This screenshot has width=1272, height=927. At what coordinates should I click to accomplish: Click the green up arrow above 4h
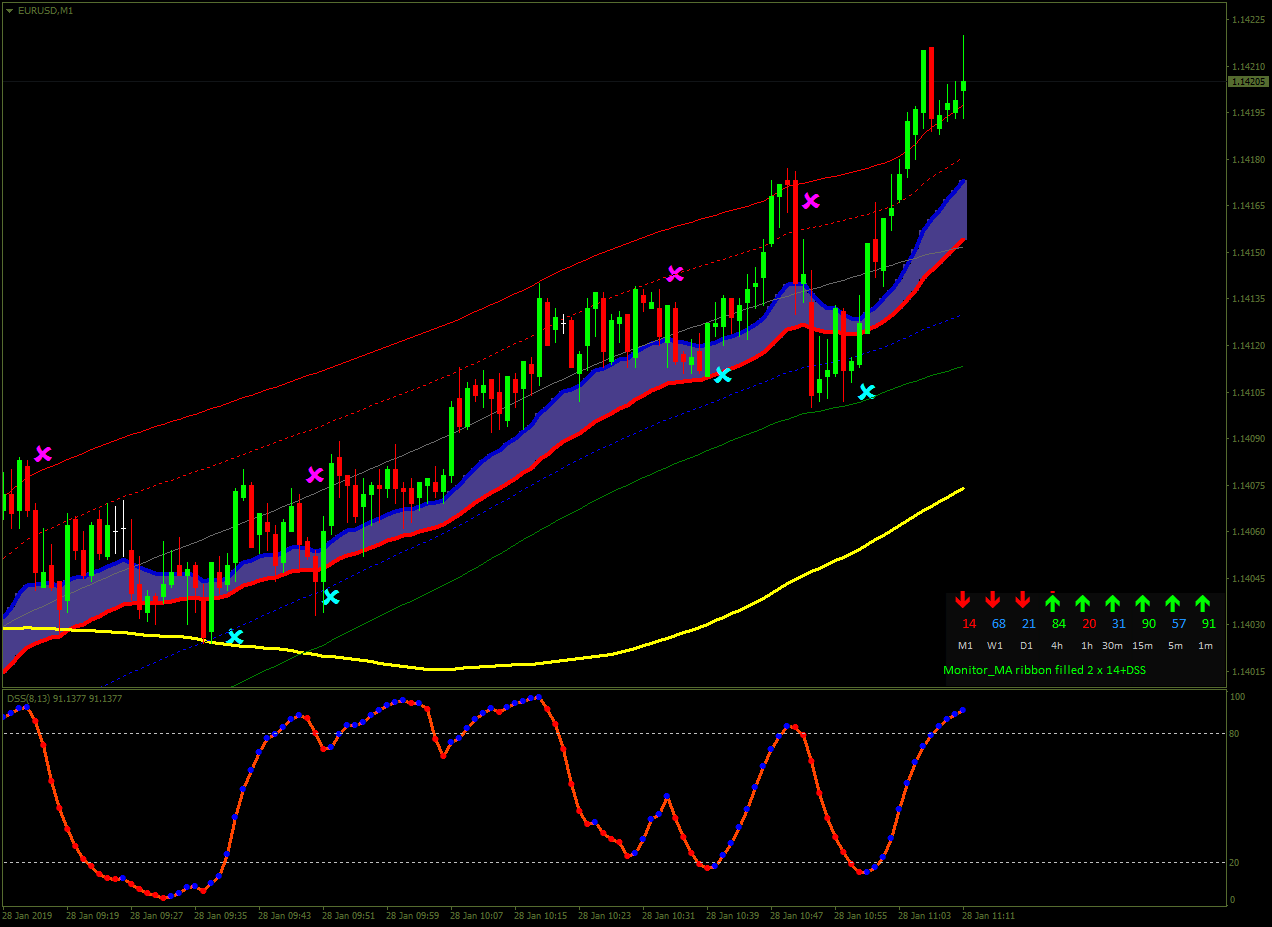point(1053,602)
